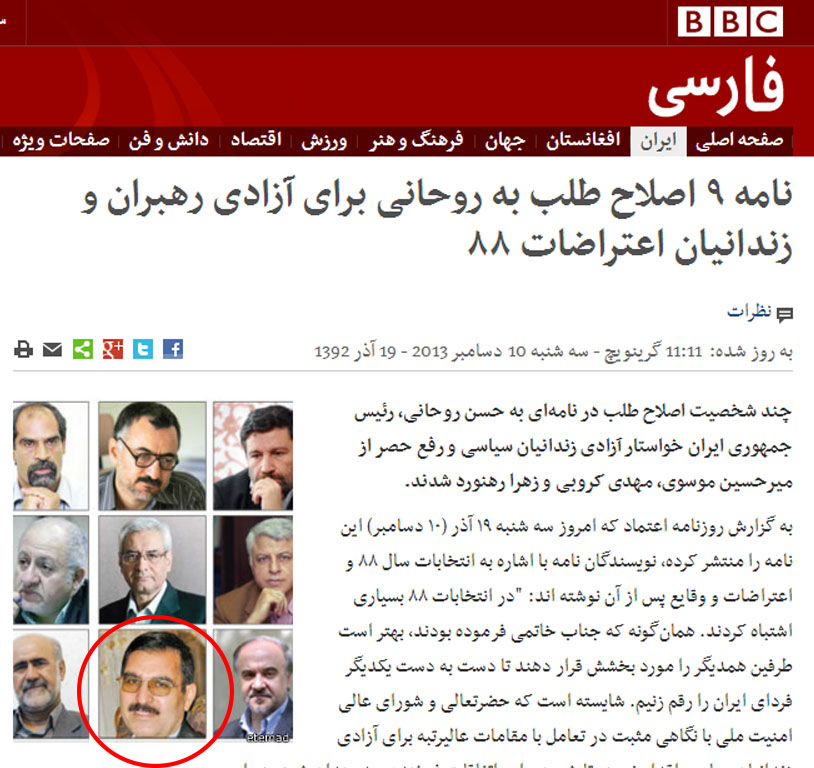The image size is (814, 768).
Task: Click the BBC logo
Action: 730,22
